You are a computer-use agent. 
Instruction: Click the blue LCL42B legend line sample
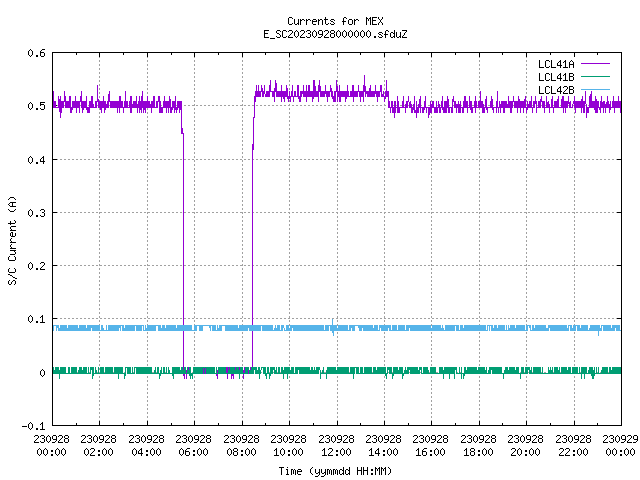tap(595, 90)
